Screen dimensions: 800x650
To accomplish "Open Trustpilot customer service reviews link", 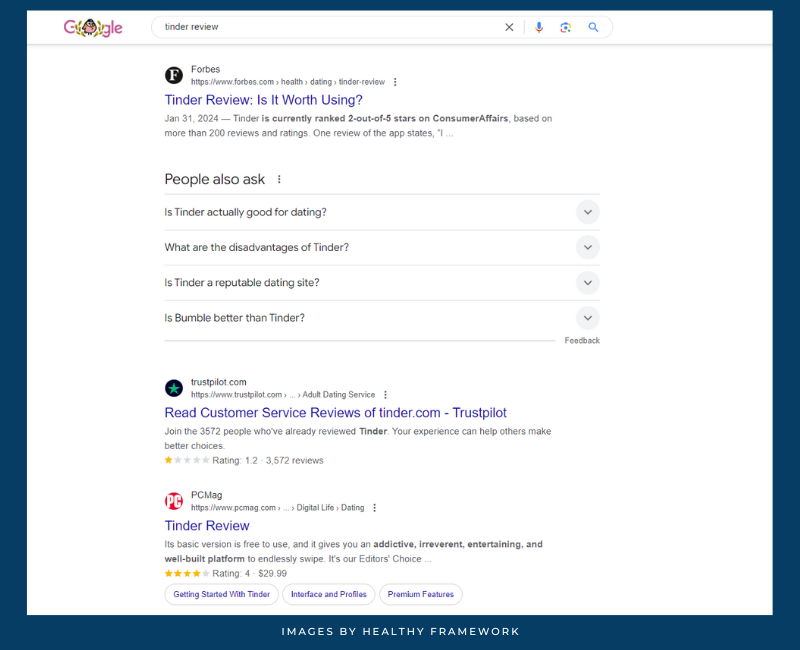I will (x=335, y=413).
